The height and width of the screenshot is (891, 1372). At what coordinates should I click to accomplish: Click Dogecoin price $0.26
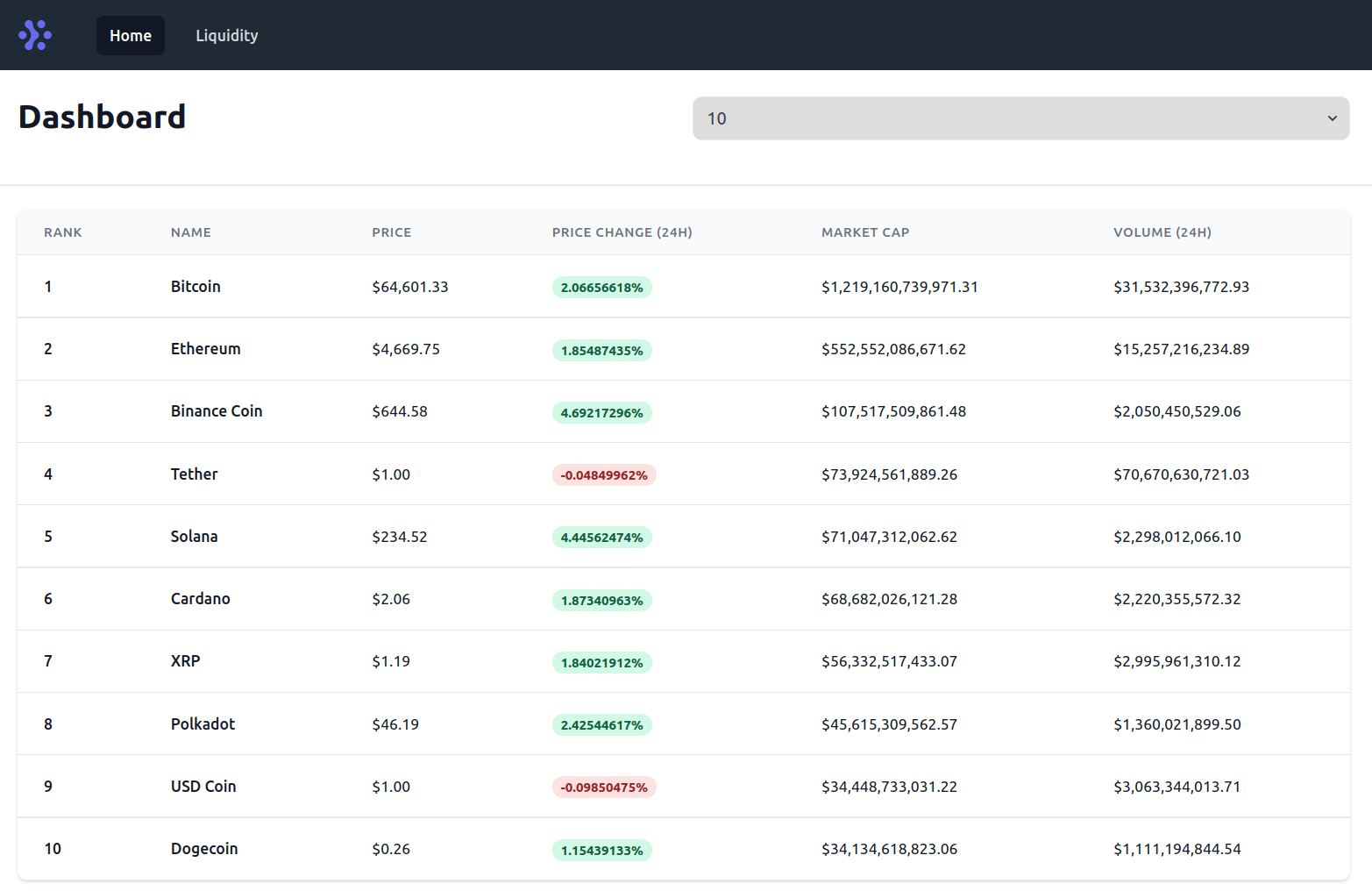tap(391, 849)
